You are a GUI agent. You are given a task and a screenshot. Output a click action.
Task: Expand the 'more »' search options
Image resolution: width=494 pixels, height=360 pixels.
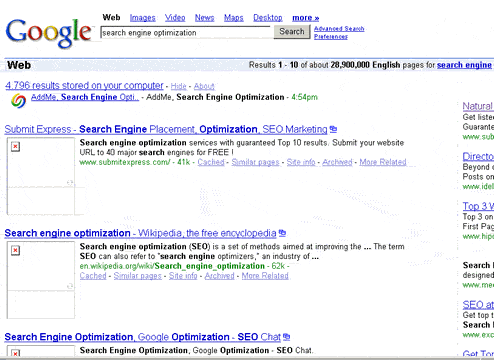305,18
